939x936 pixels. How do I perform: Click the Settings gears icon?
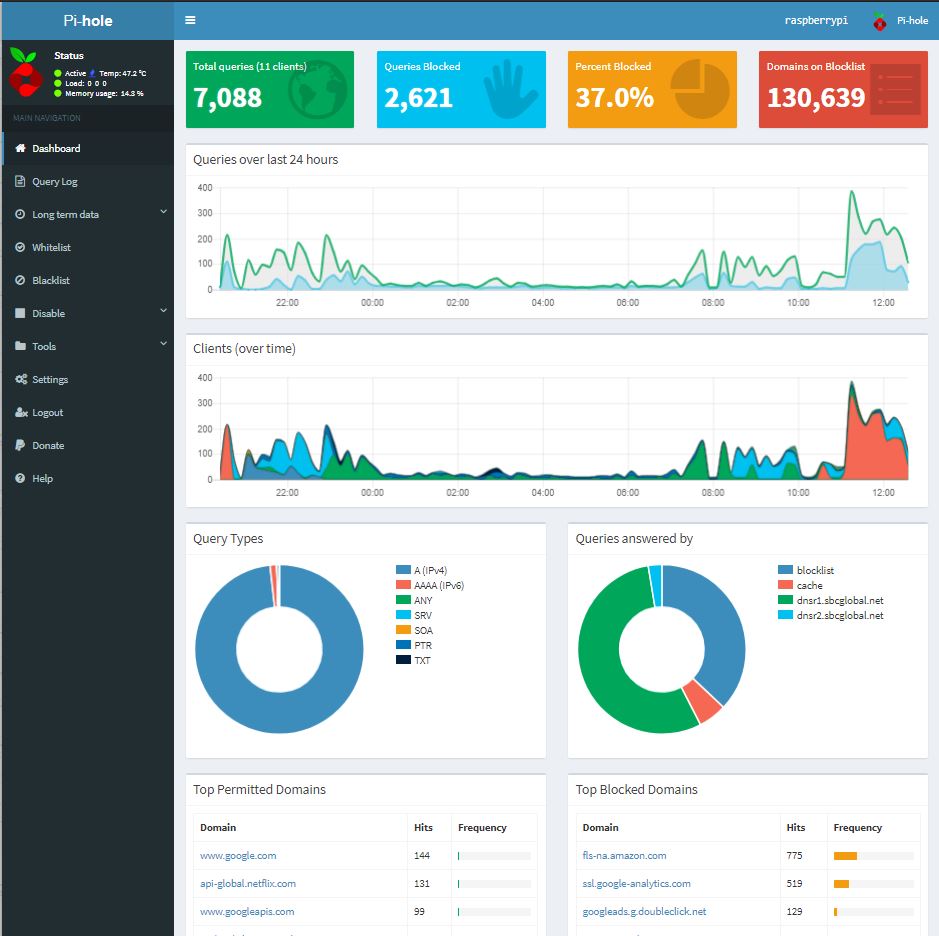point(18,379)
